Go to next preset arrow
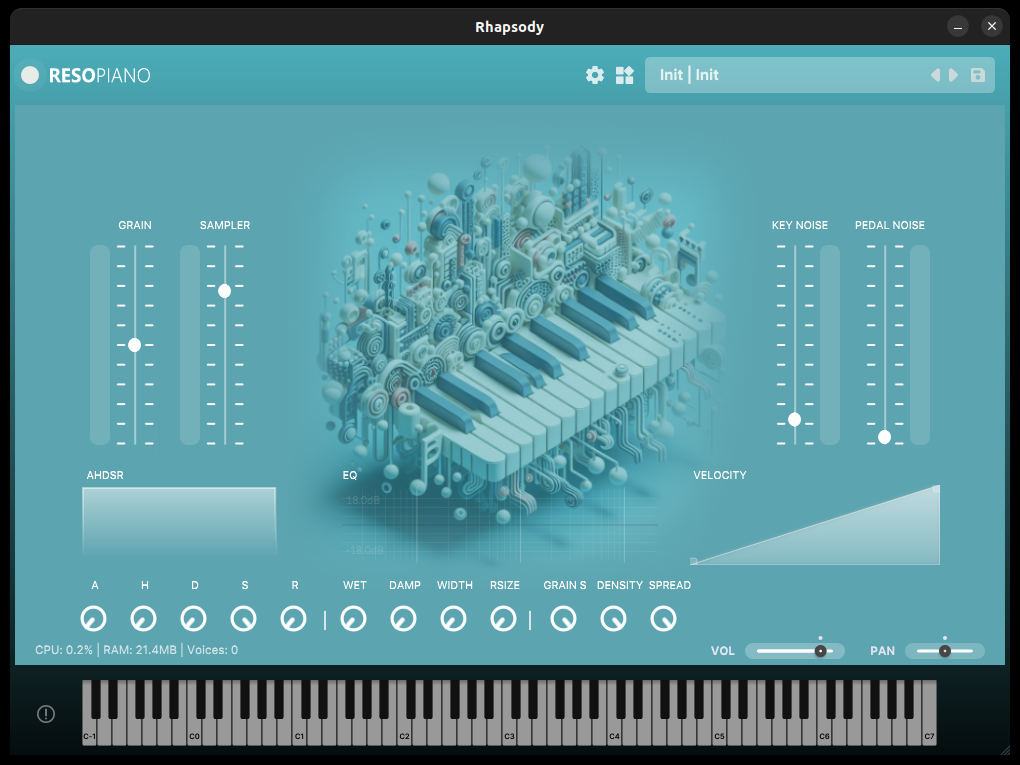The height and width of the screenshot is (765, 1020). [x=954, y=75]
